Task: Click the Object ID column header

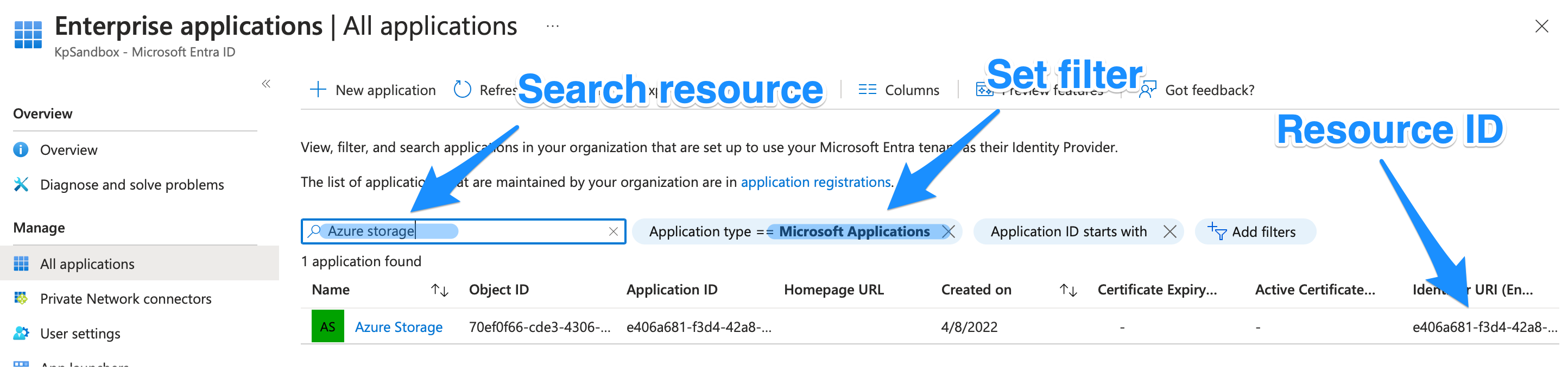Action: pos(498,290)
